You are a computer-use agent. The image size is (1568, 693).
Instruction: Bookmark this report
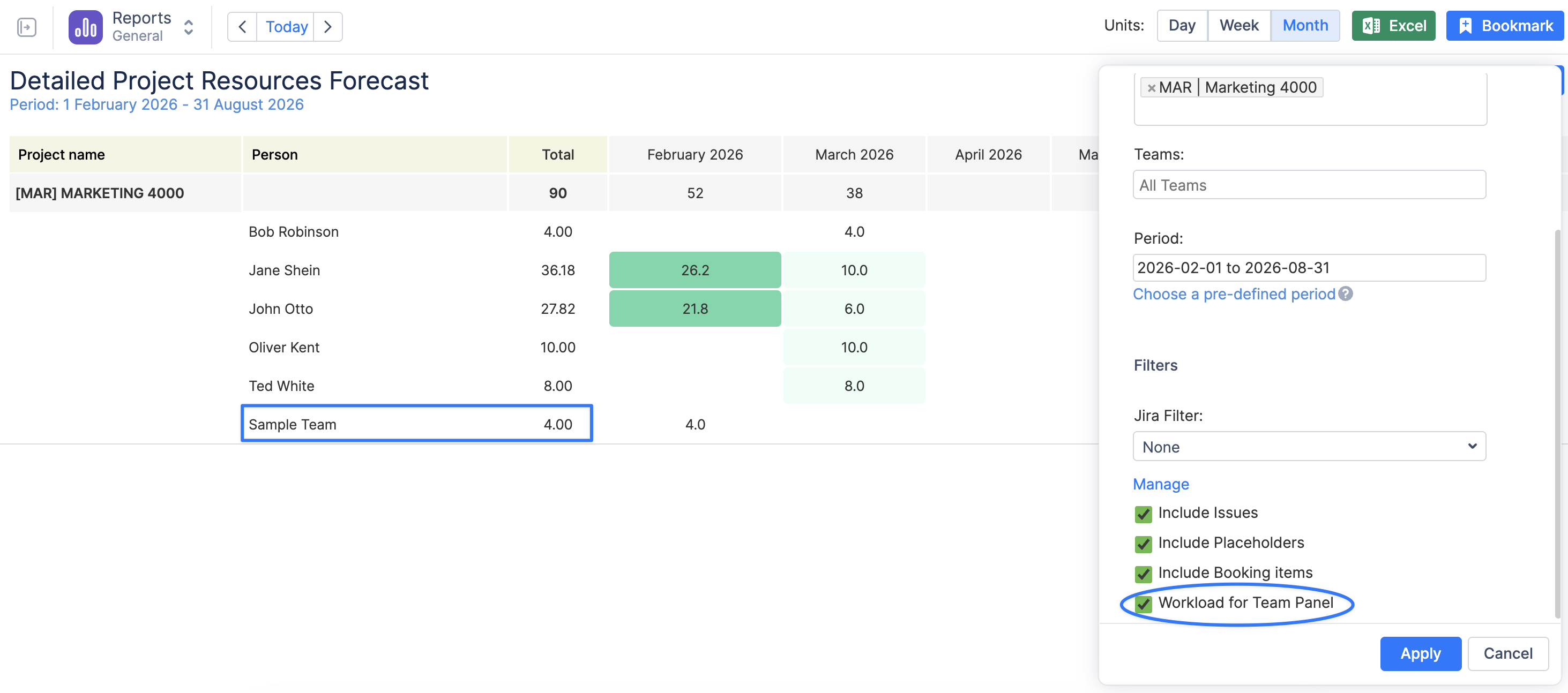tap(1504, 26)
